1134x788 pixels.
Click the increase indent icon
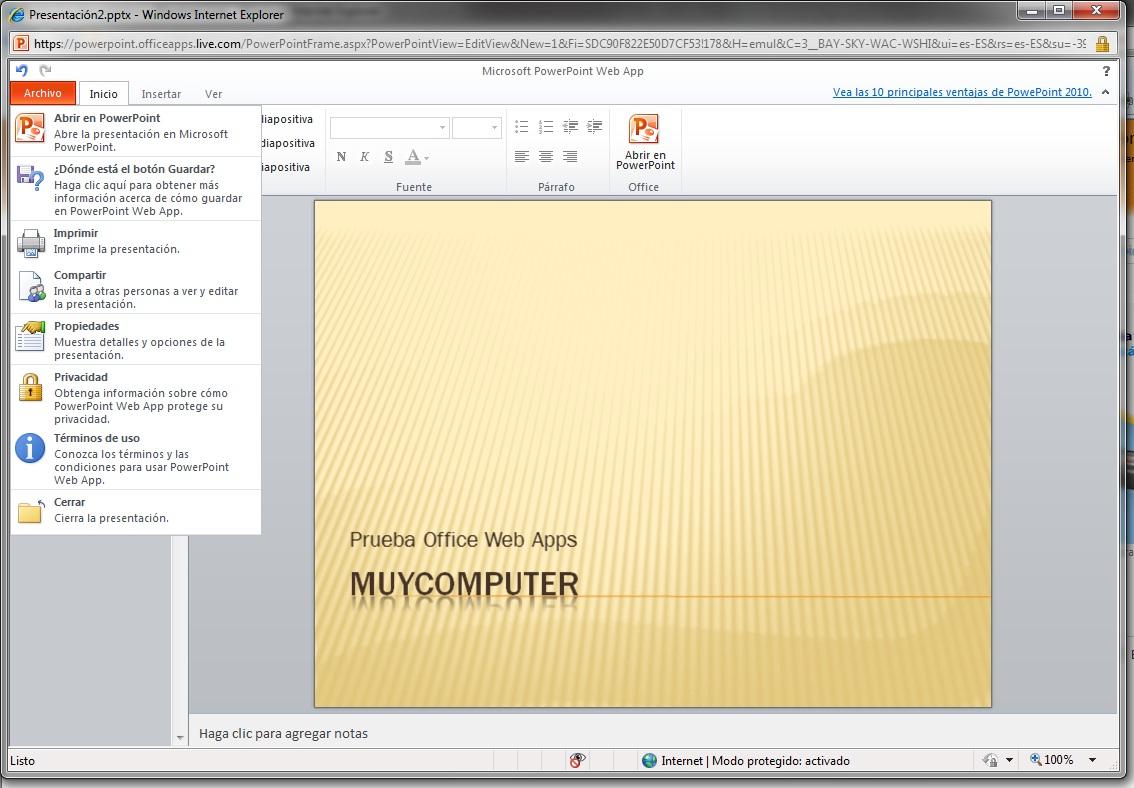pyautogui.click(x=594, y=127)
